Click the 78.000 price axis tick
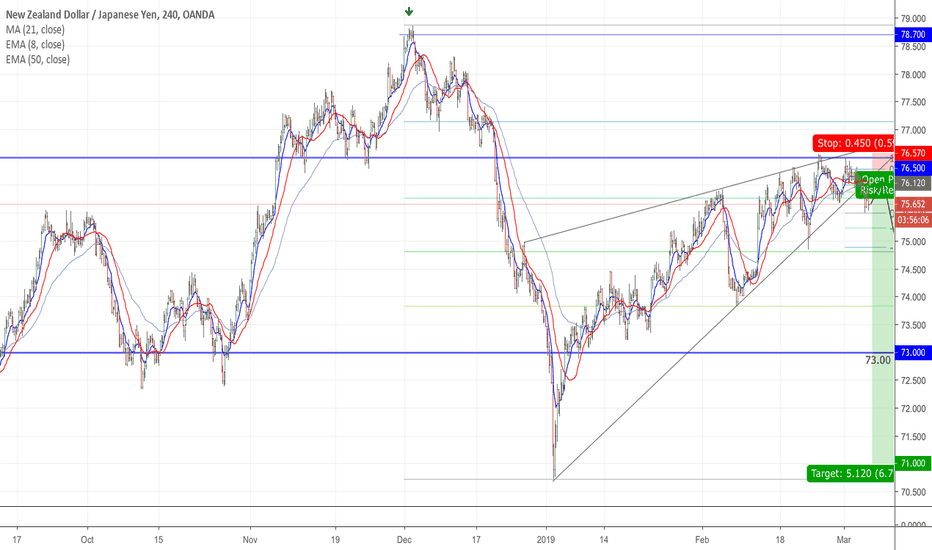Viewport: 932px width, 550px height. pos(913,75)
